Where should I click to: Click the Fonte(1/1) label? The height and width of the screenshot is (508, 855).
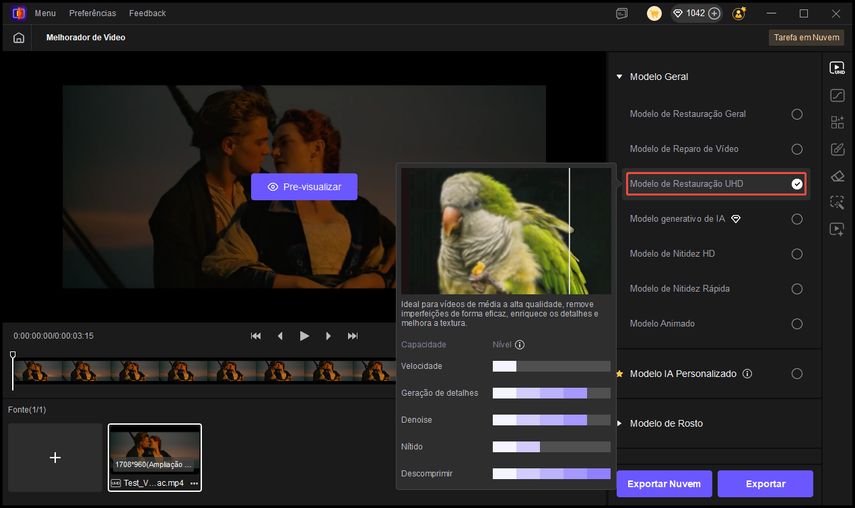(x=27, y=409)
